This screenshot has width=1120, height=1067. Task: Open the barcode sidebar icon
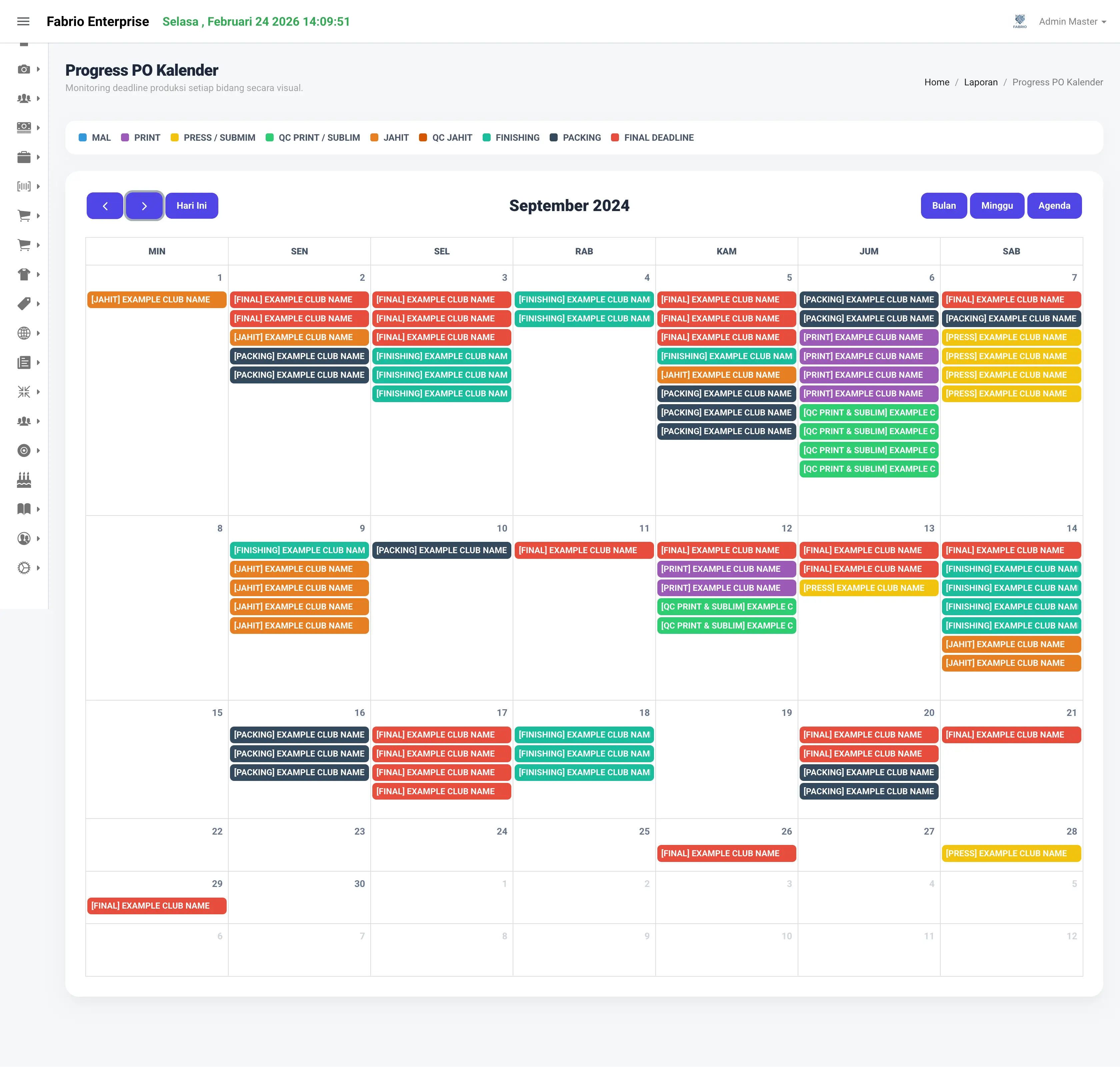tap(24, 186)
